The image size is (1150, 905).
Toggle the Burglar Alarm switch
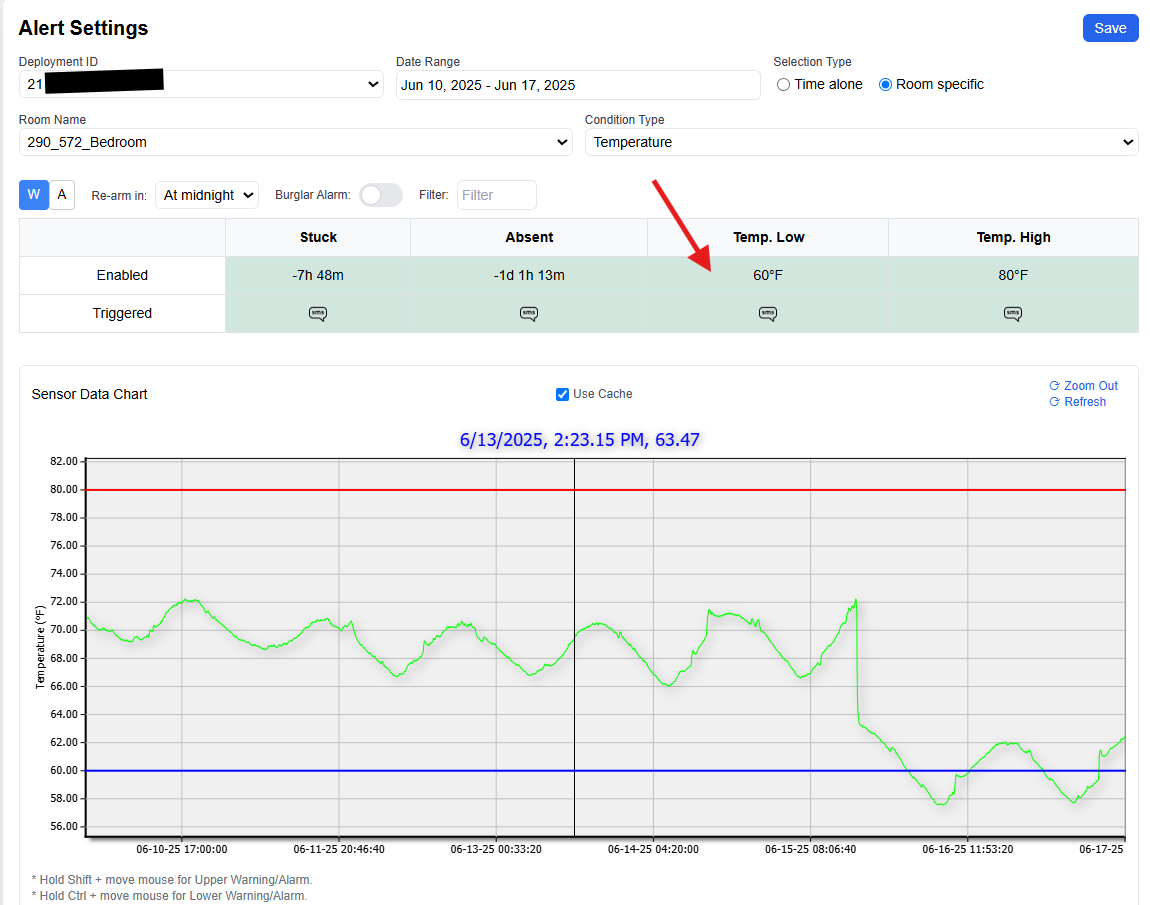pos(380,195)
